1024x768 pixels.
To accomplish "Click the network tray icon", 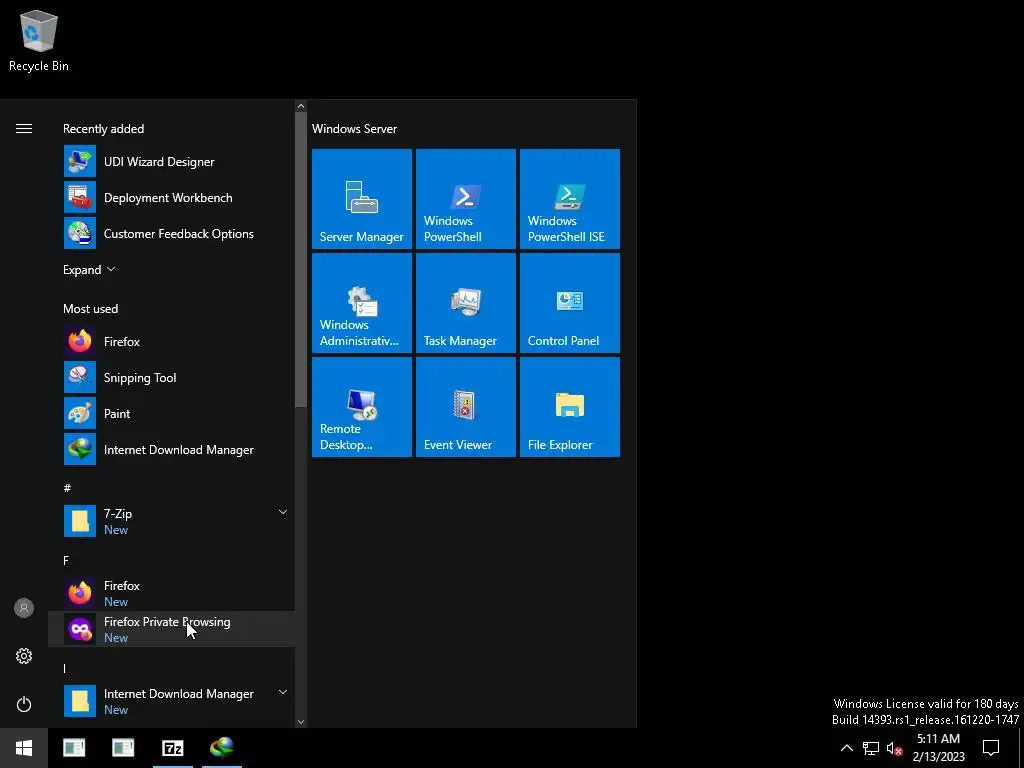I will coord(871,748).
